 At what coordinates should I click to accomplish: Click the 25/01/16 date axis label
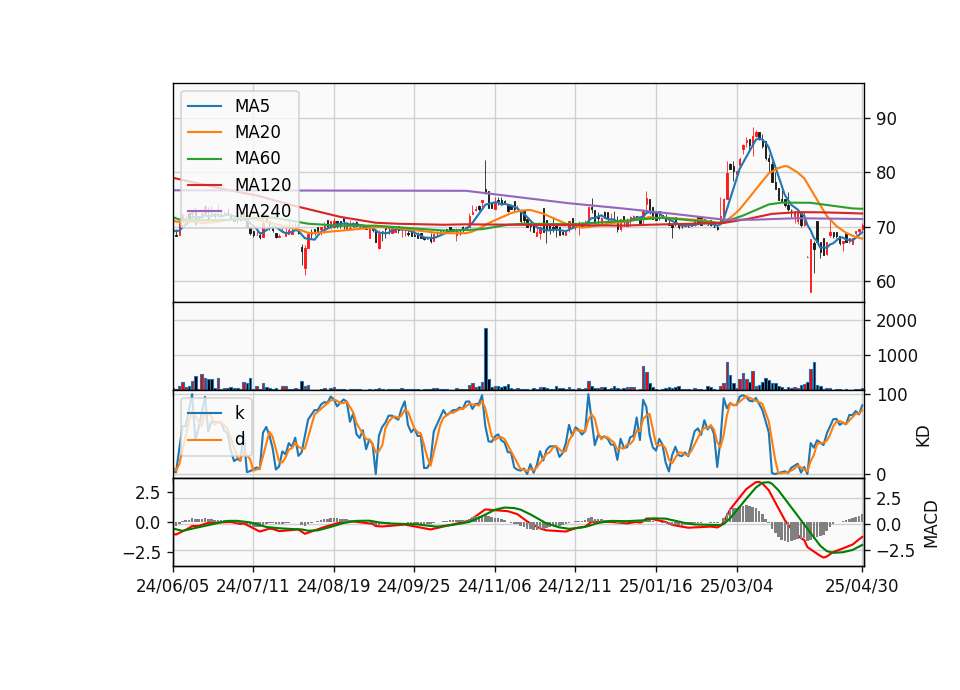(656, 587)
